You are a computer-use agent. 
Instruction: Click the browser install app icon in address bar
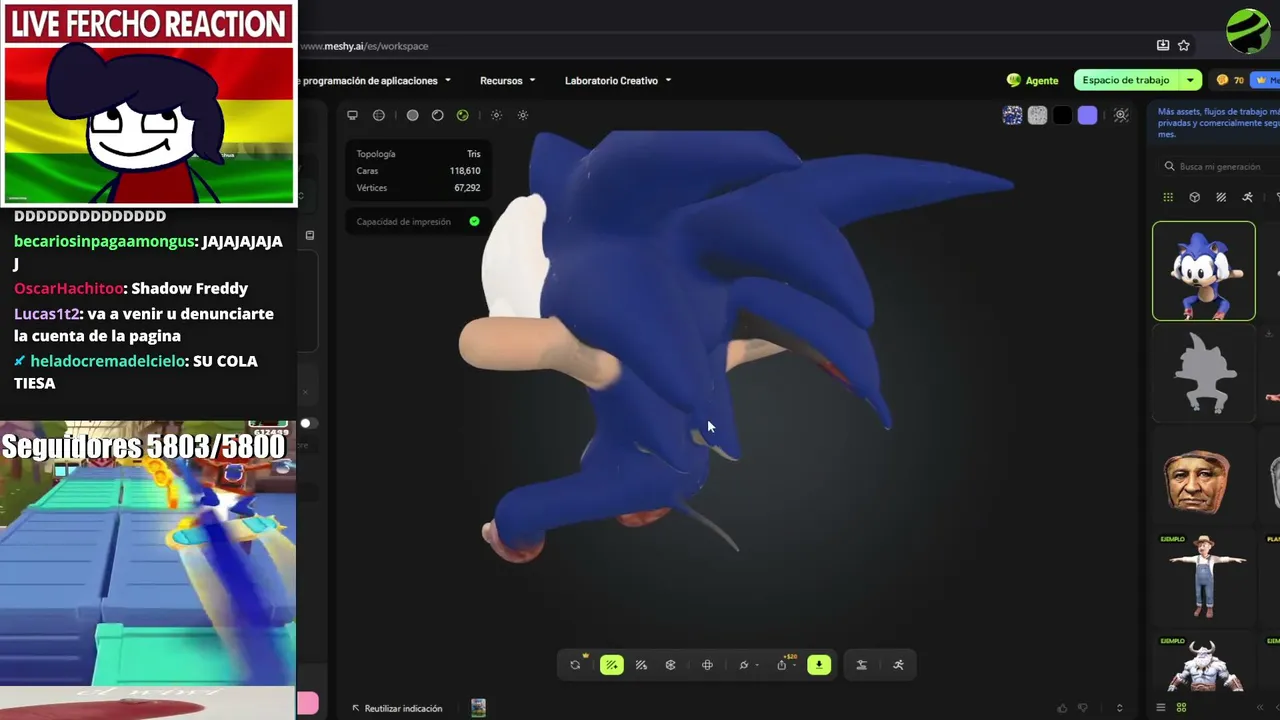[1163, 45]
